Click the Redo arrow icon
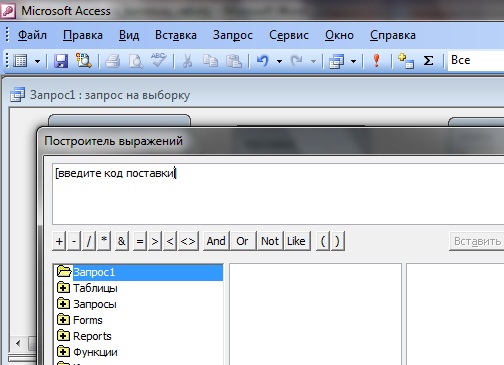 [x=296, y=61]
